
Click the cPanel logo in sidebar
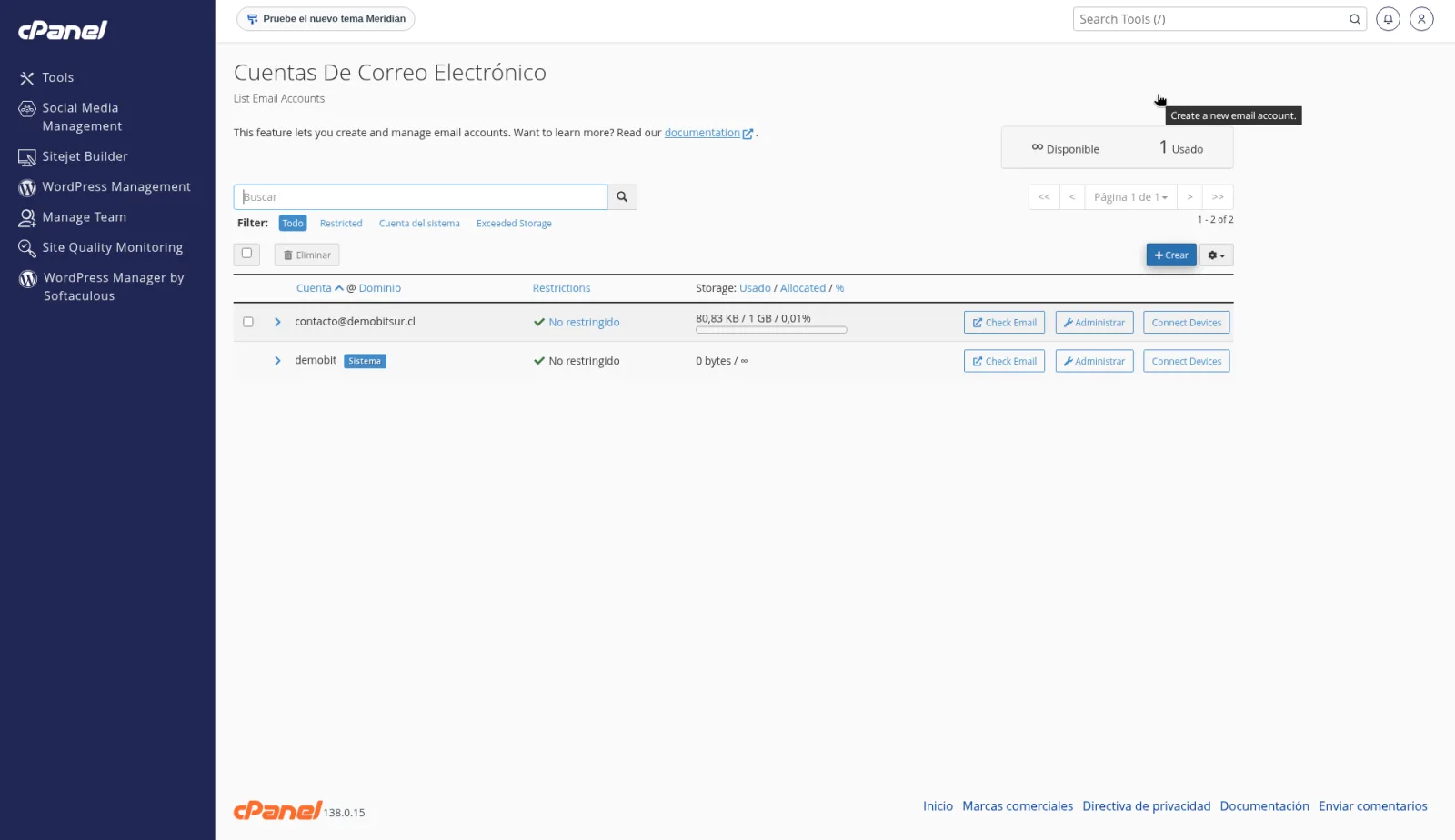tap(63, 30)
